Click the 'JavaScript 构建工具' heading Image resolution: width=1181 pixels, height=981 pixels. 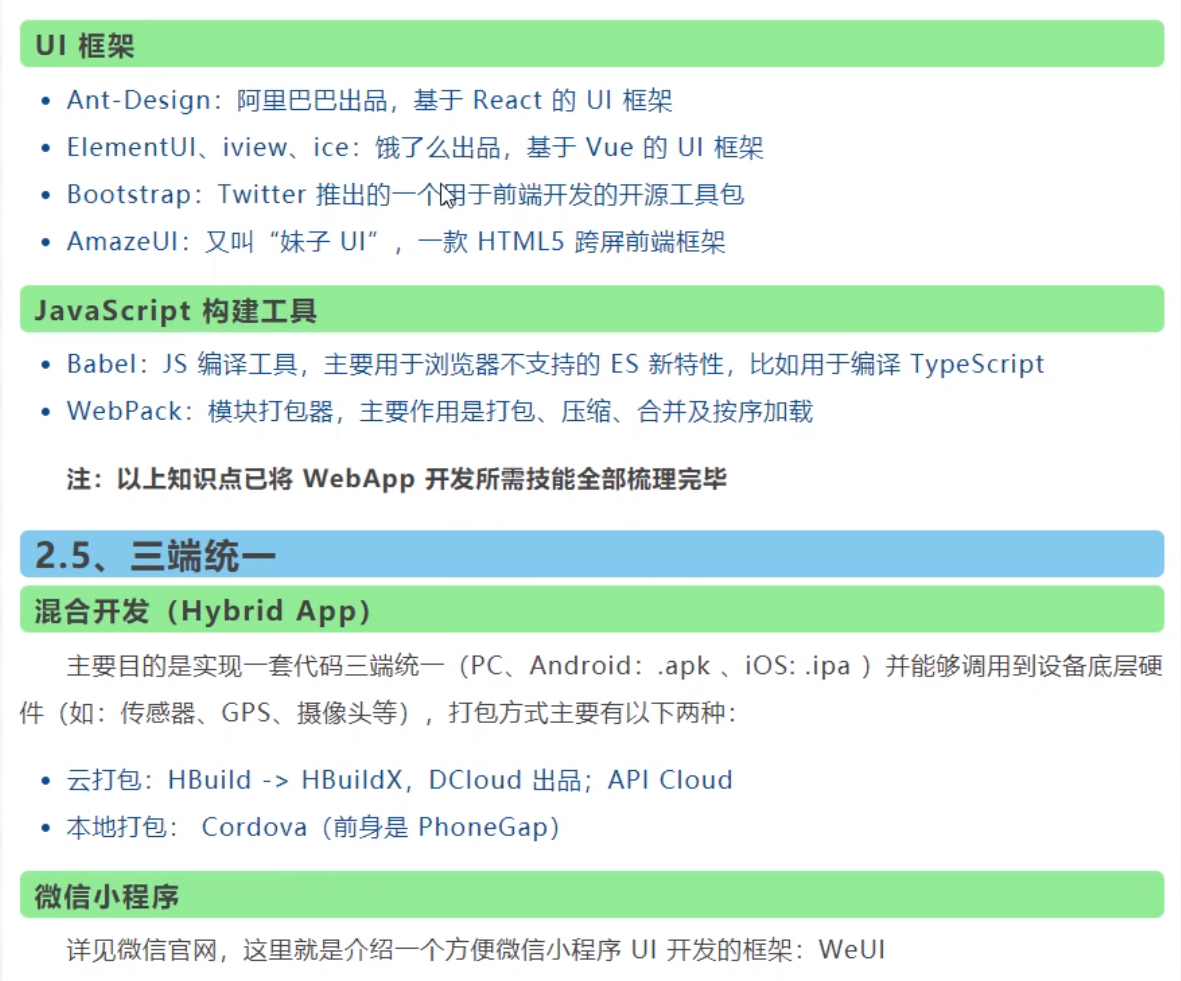pos(591,310)
